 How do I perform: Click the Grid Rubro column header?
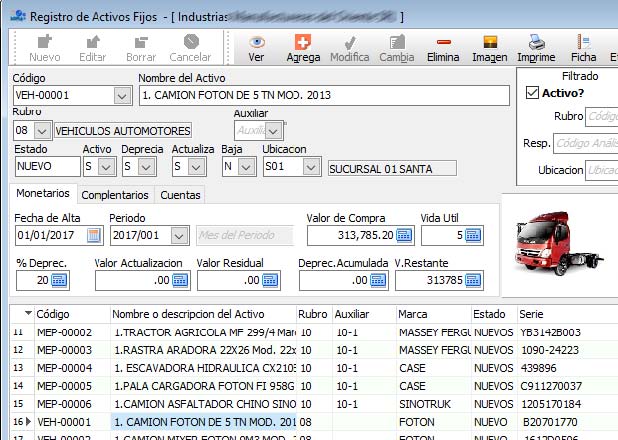[313, 314]
